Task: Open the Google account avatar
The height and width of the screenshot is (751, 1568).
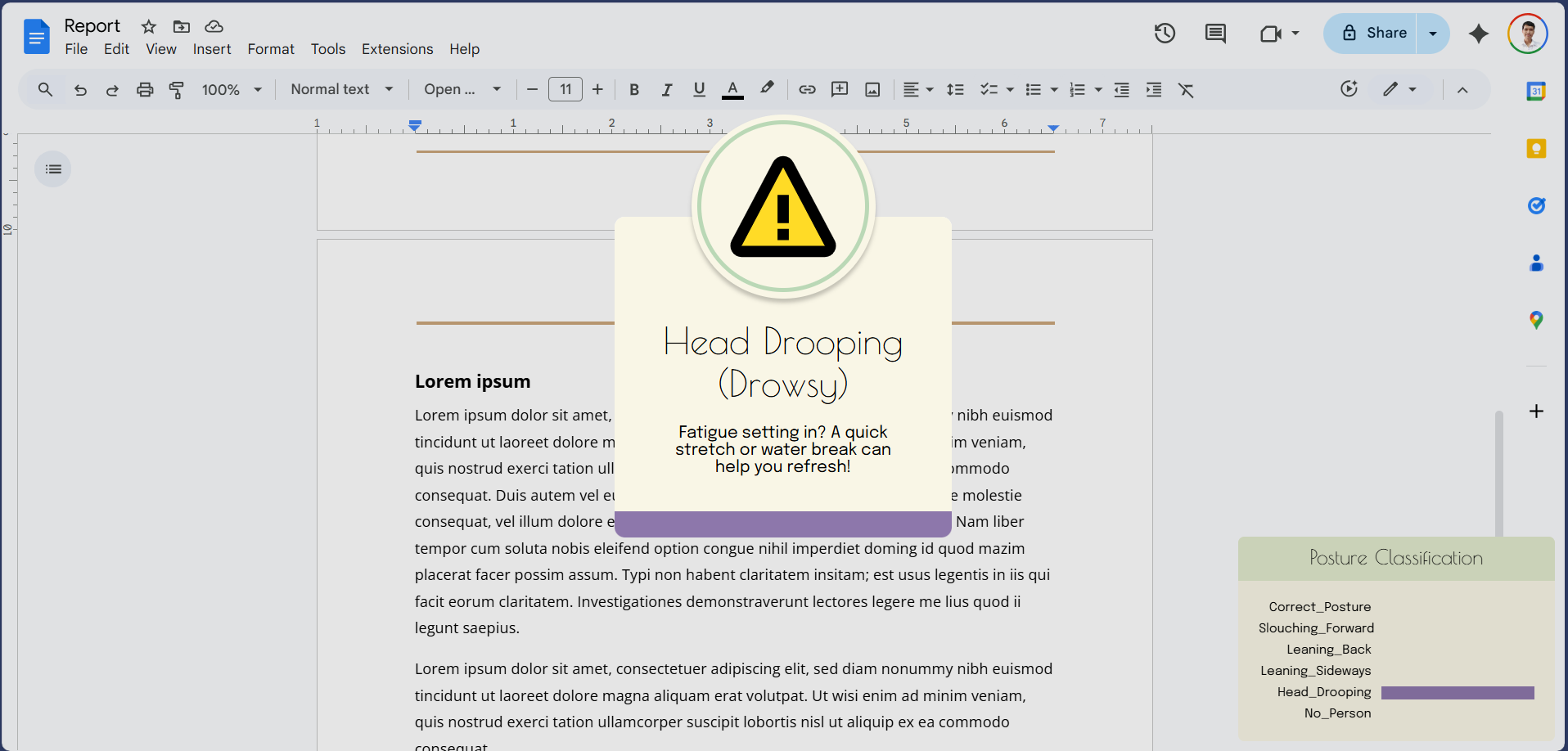Action: 1527,34
